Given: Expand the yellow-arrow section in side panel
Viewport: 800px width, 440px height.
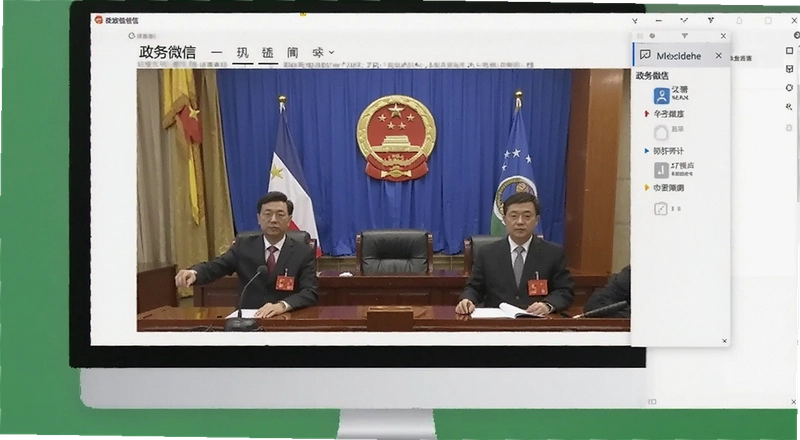Looking at the screenshot, I should click(647, 188).
